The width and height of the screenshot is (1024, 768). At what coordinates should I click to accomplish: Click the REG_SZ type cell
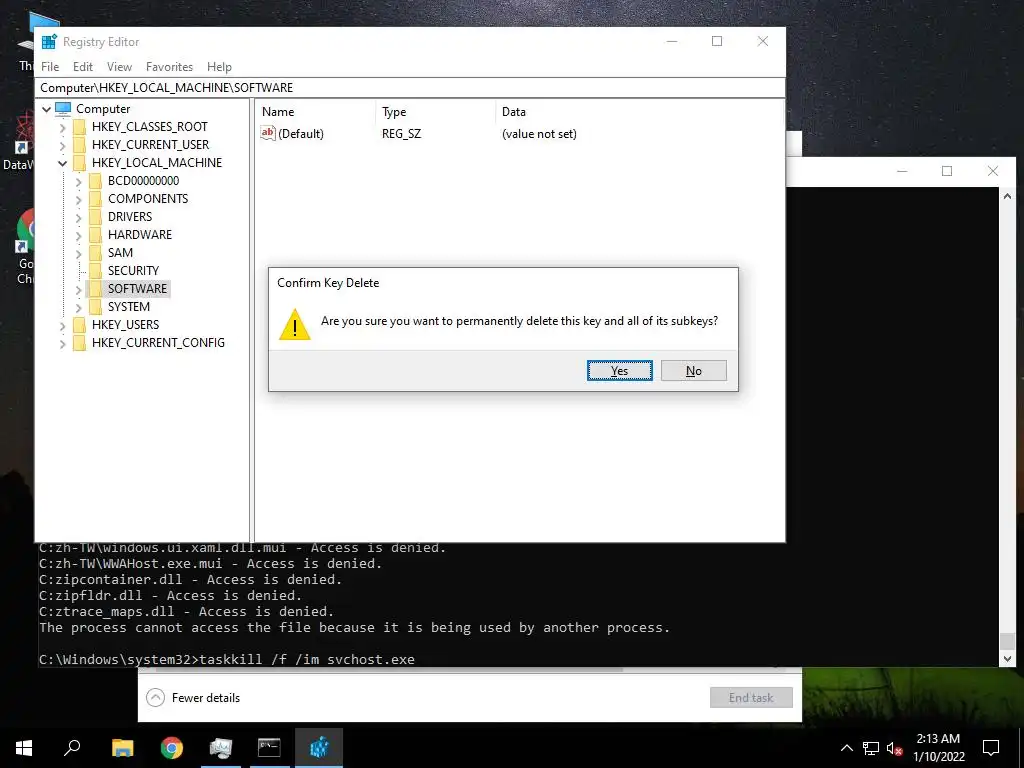[x=402, y=134]
